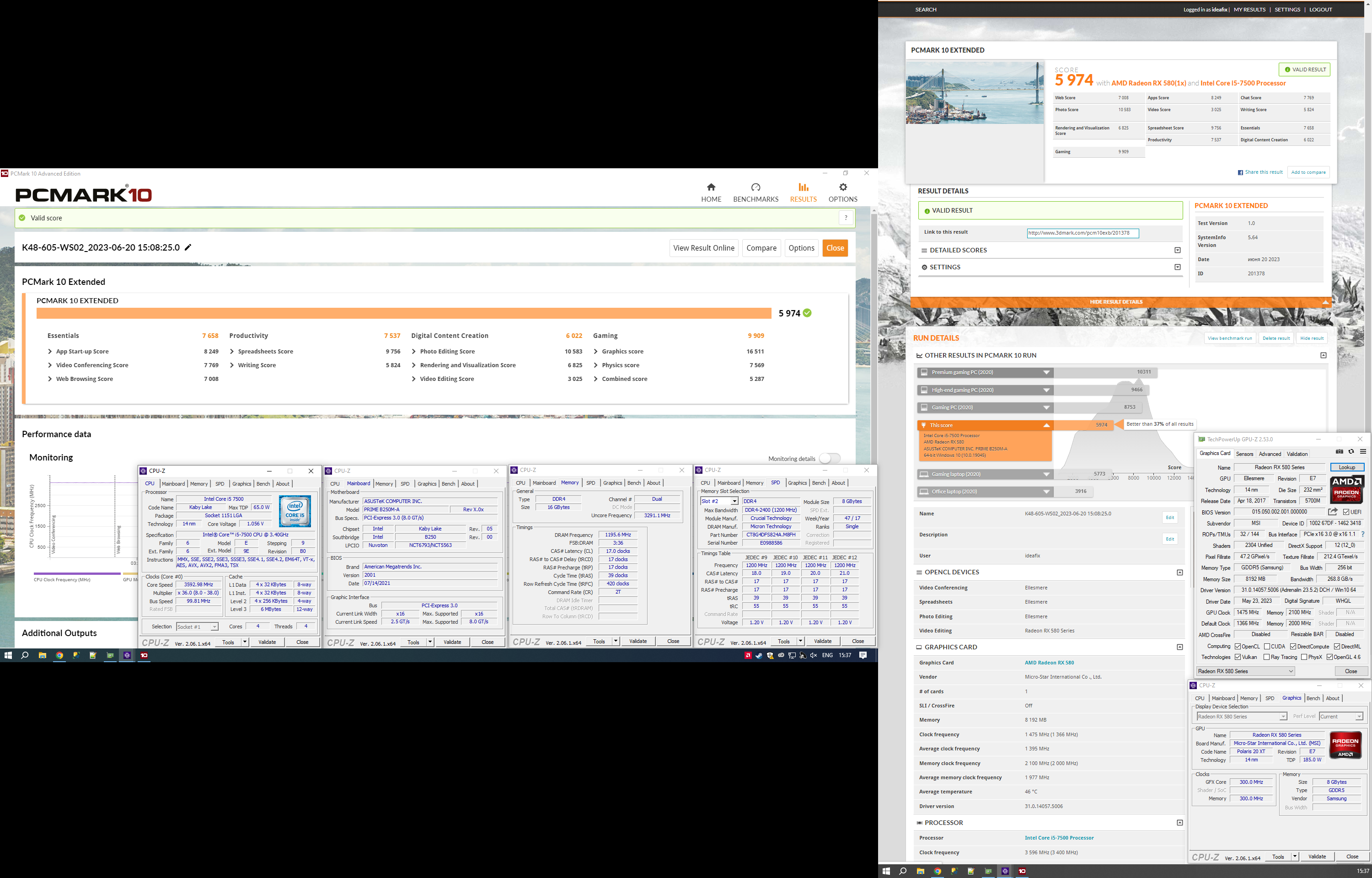Expand the App Start-up Score row
This screenshot has height=878, width=1372.
[50, 351]
